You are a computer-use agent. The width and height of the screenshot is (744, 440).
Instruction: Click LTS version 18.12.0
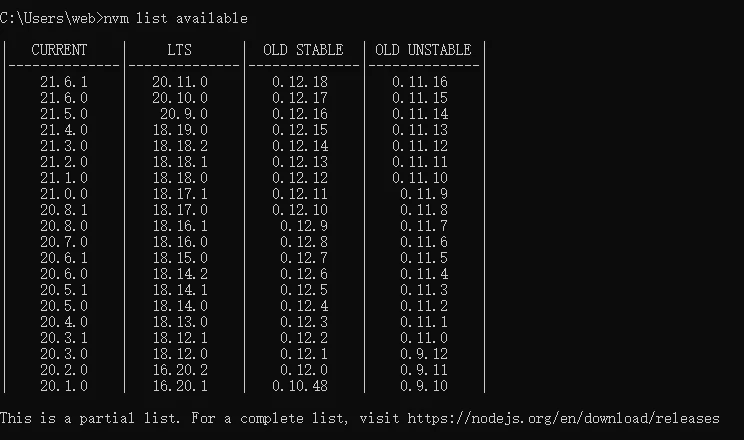point(180,354)
